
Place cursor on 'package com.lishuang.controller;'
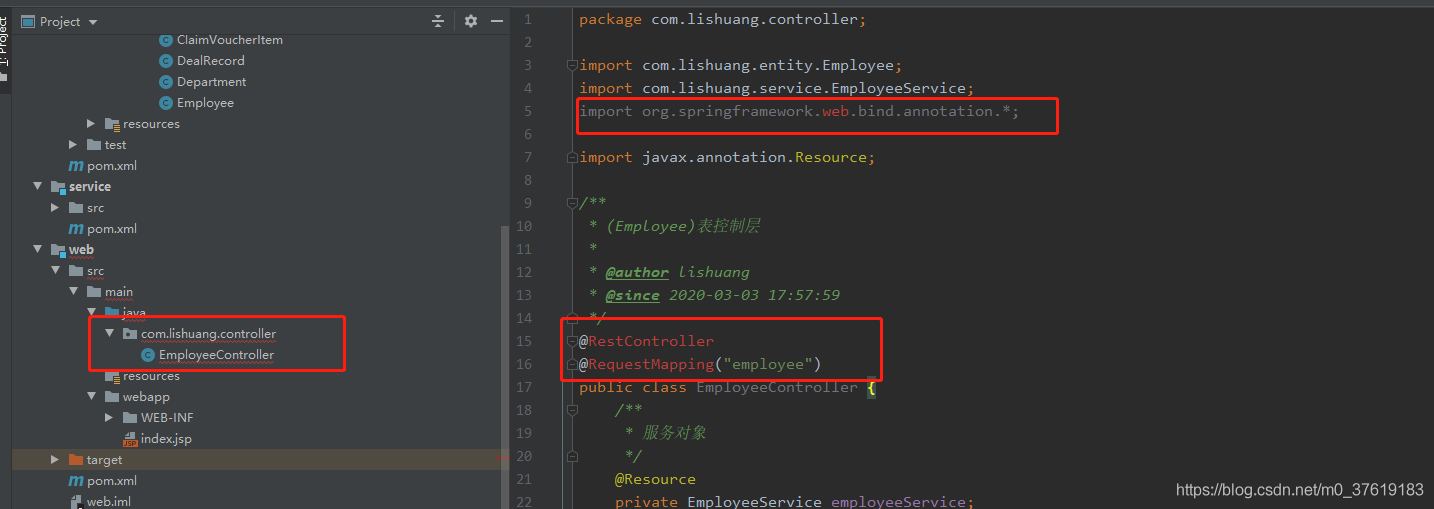click(723, 19)
